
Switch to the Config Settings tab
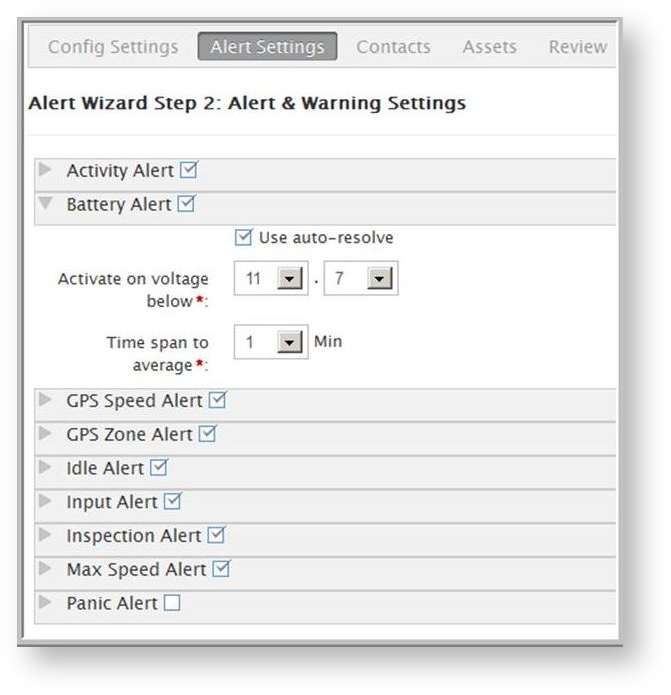coord(113,47)
